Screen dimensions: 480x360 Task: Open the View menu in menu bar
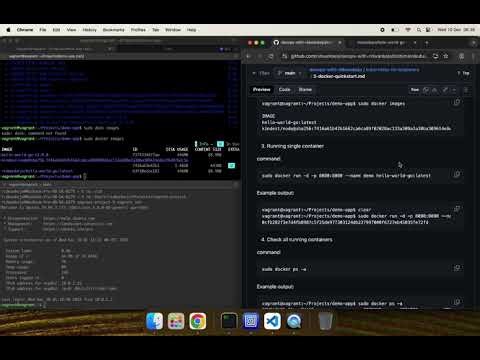pyautogui.click(x=71, y=30)
